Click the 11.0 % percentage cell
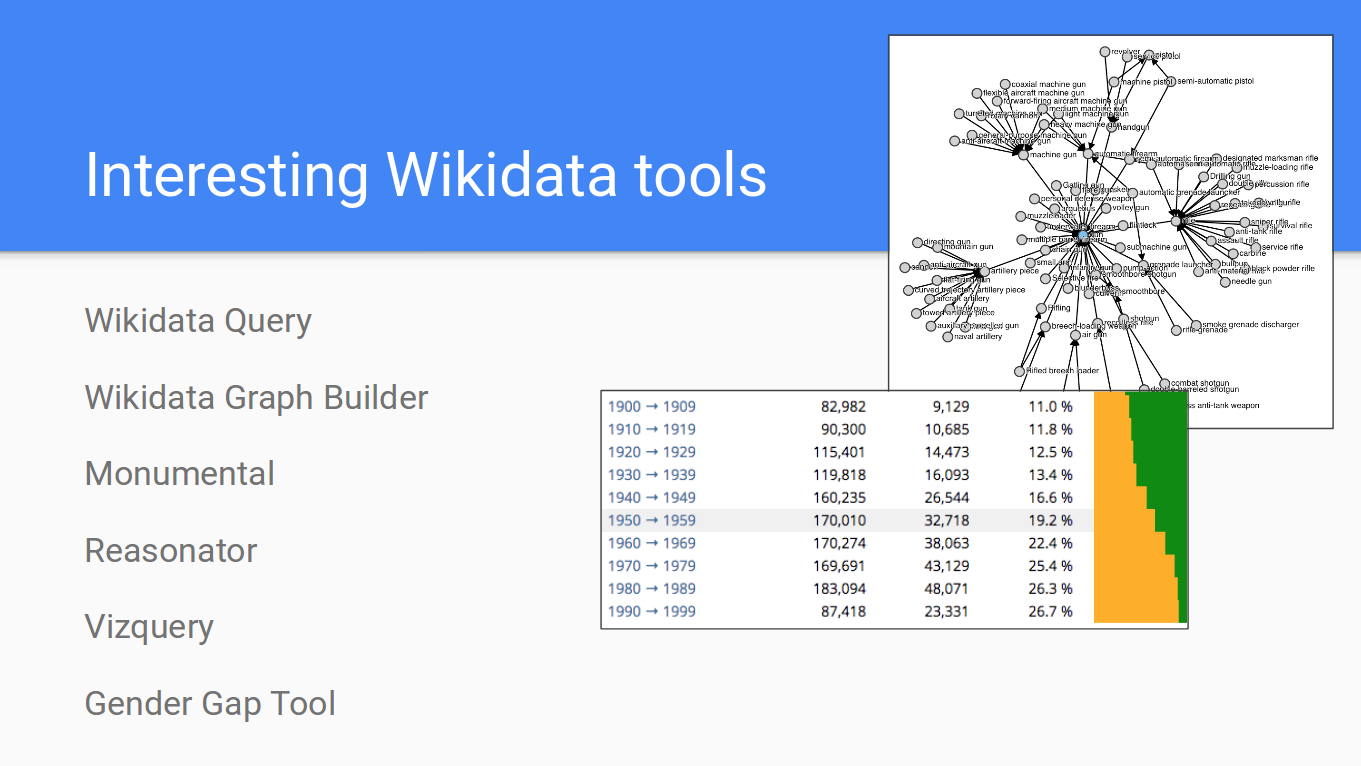The height and width of the screenshot is (766, 1361). 1050,406
